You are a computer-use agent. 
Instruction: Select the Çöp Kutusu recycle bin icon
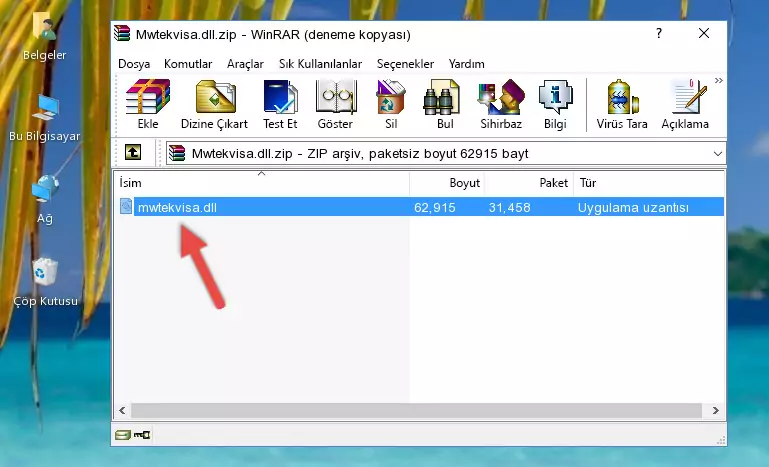(45, 283)
